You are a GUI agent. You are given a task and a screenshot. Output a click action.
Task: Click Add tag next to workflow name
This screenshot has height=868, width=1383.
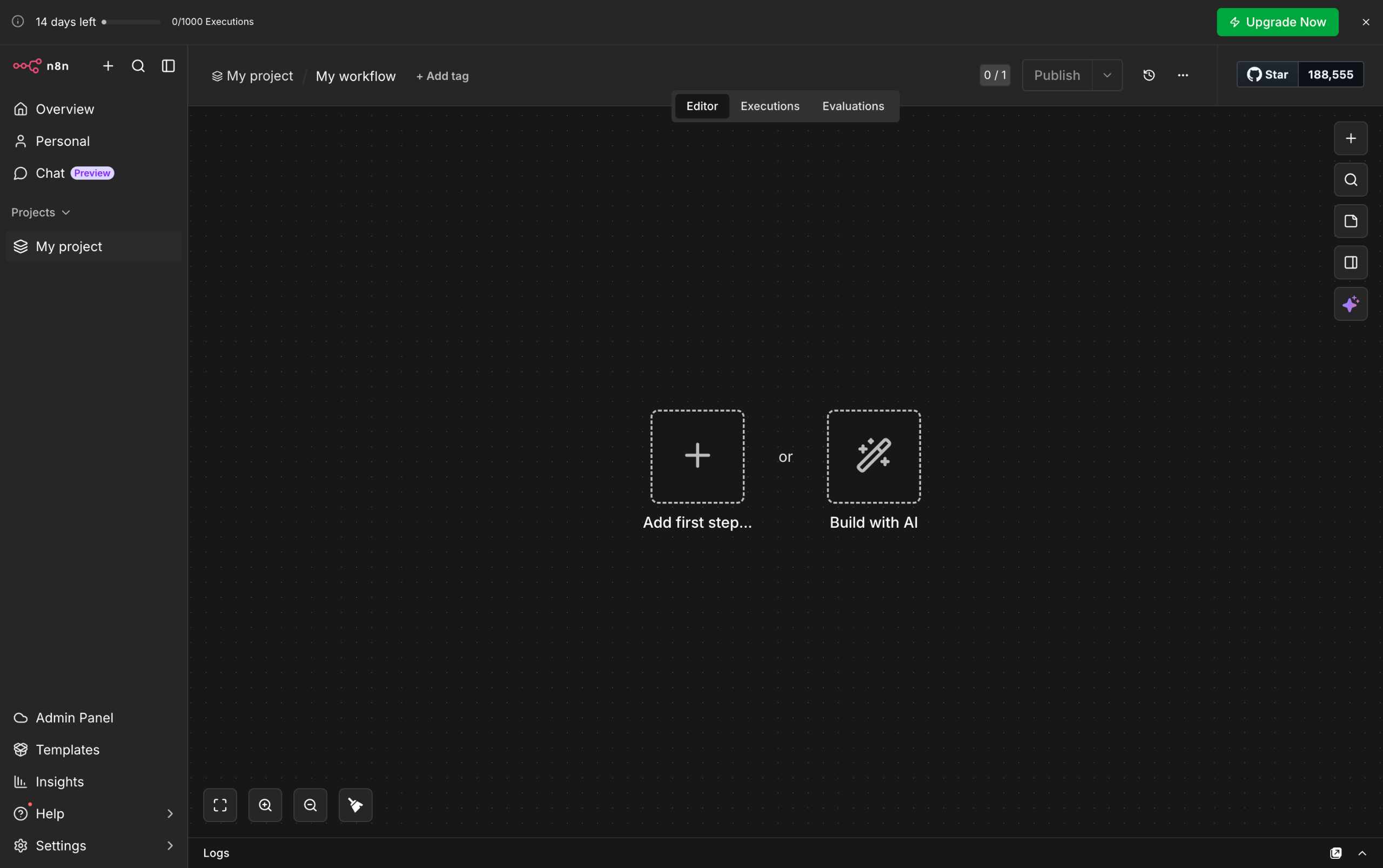442,76
